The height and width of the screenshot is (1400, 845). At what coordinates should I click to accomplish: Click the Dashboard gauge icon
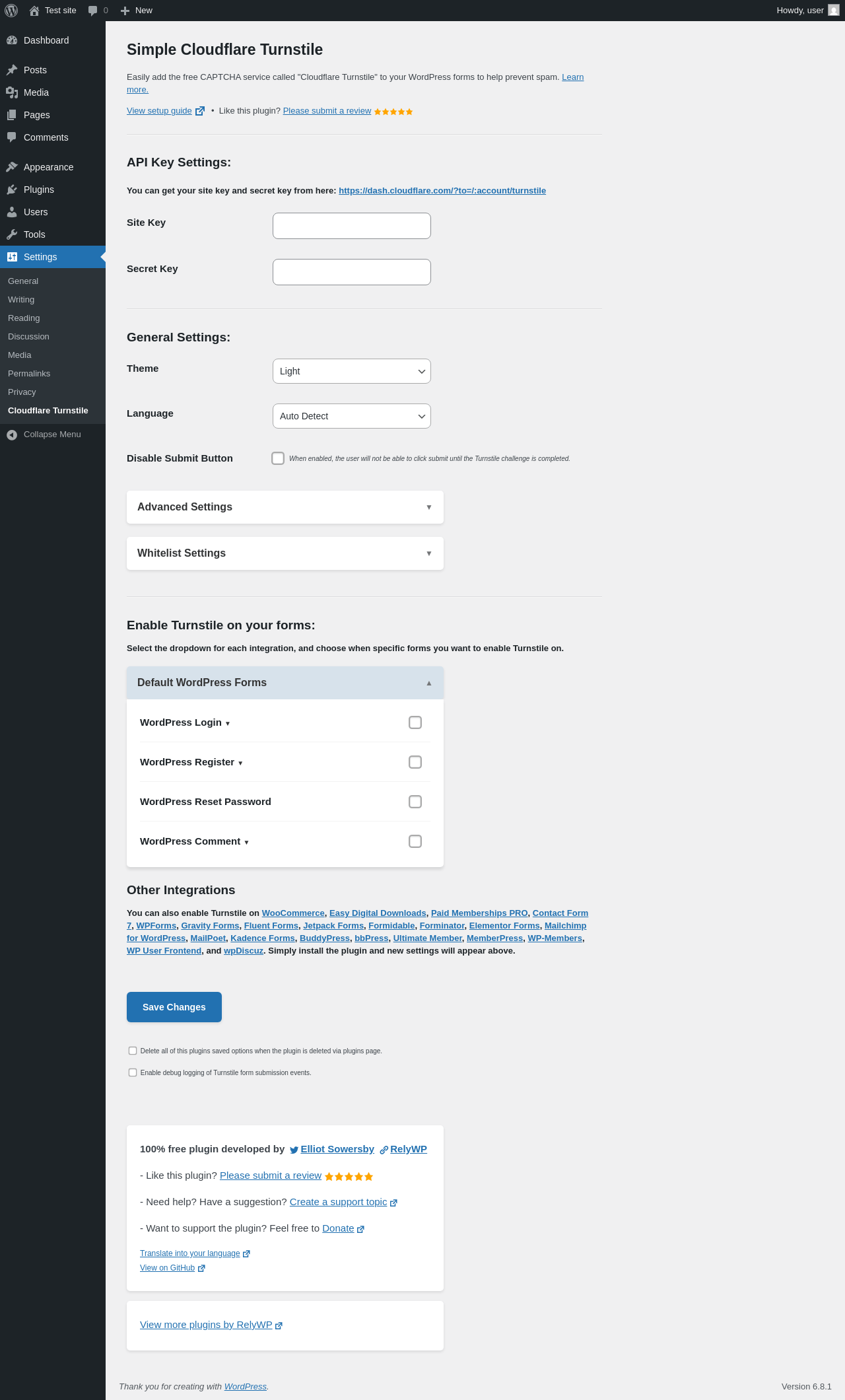12,40
